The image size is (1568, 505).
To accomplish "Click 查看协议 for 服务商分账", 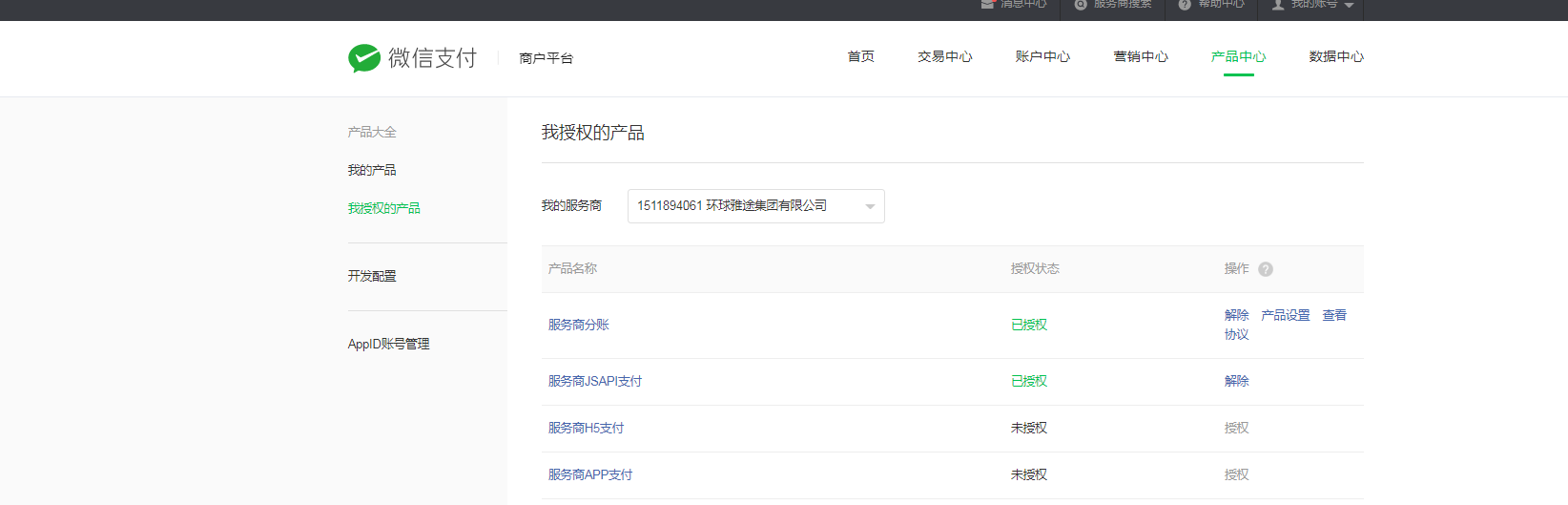I will pyautogui.click(x=1334, y=315).
